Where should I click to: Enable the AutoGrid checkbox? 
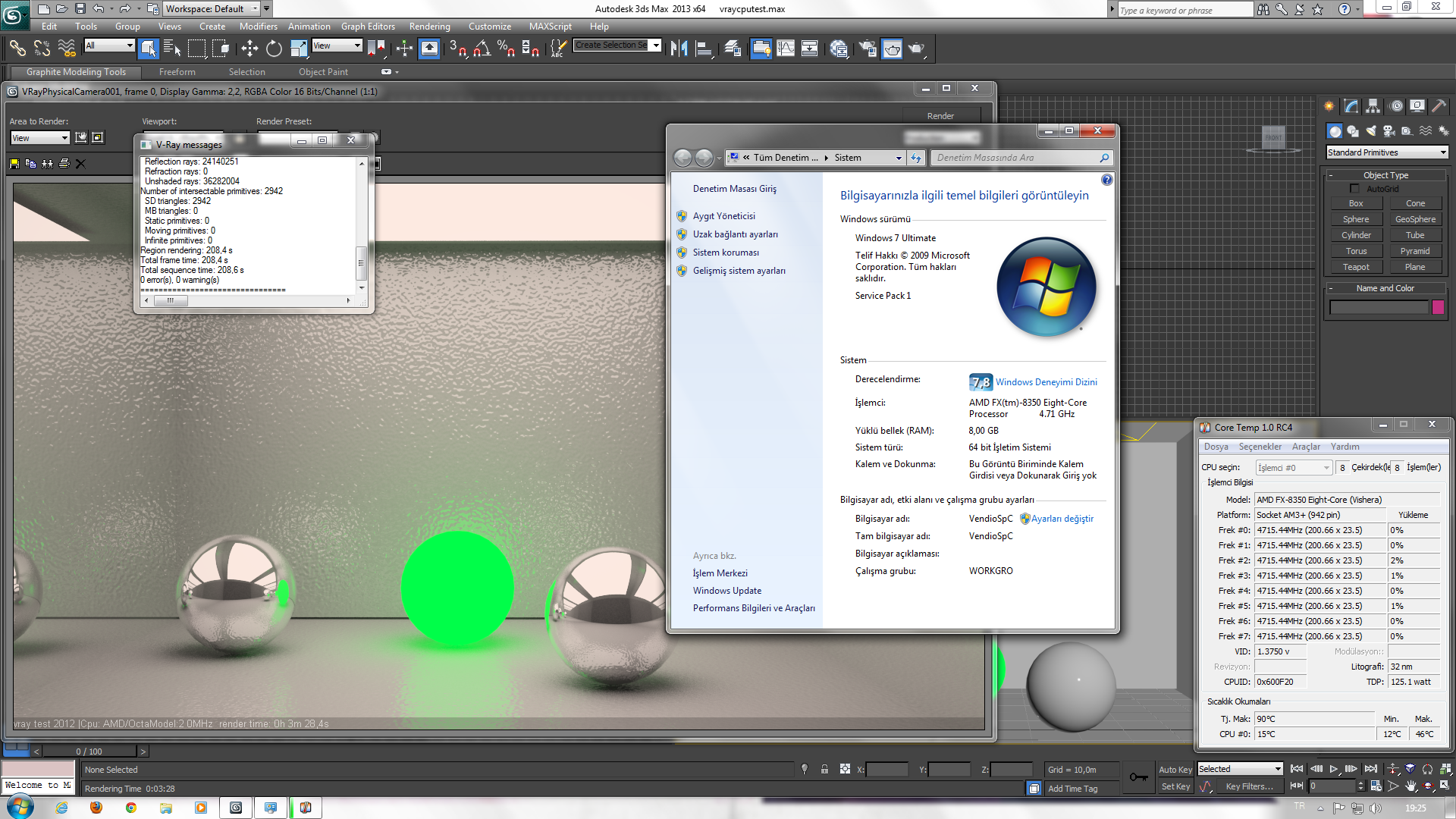coord(1354,189)
